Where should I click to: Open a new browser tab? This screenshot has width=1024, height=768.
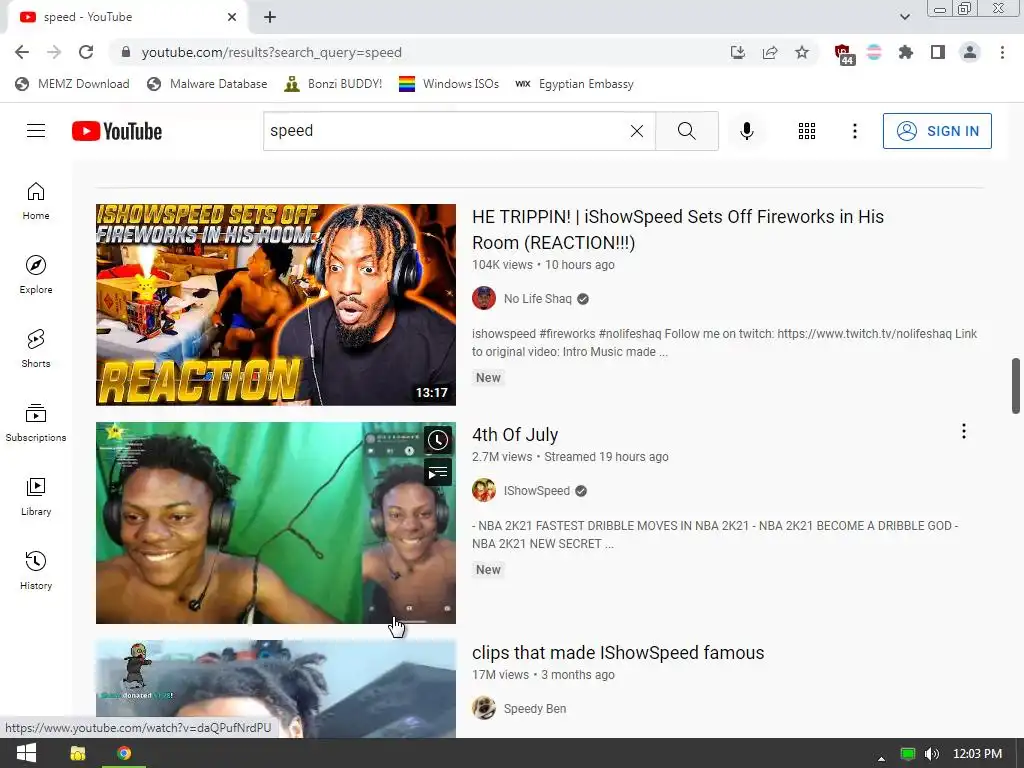click(x=270, y=18)
